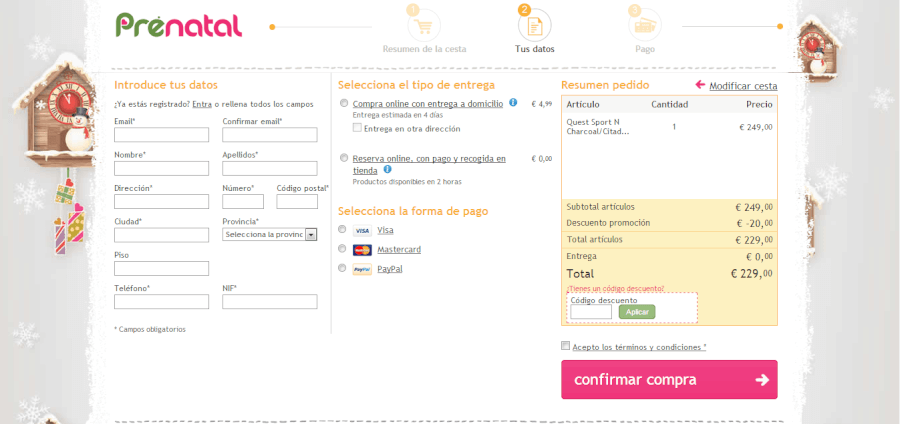900x424 pixels.
Task: Go to Resumen de la cesta step
Action: pyautogui.click(x=424, y=49)
